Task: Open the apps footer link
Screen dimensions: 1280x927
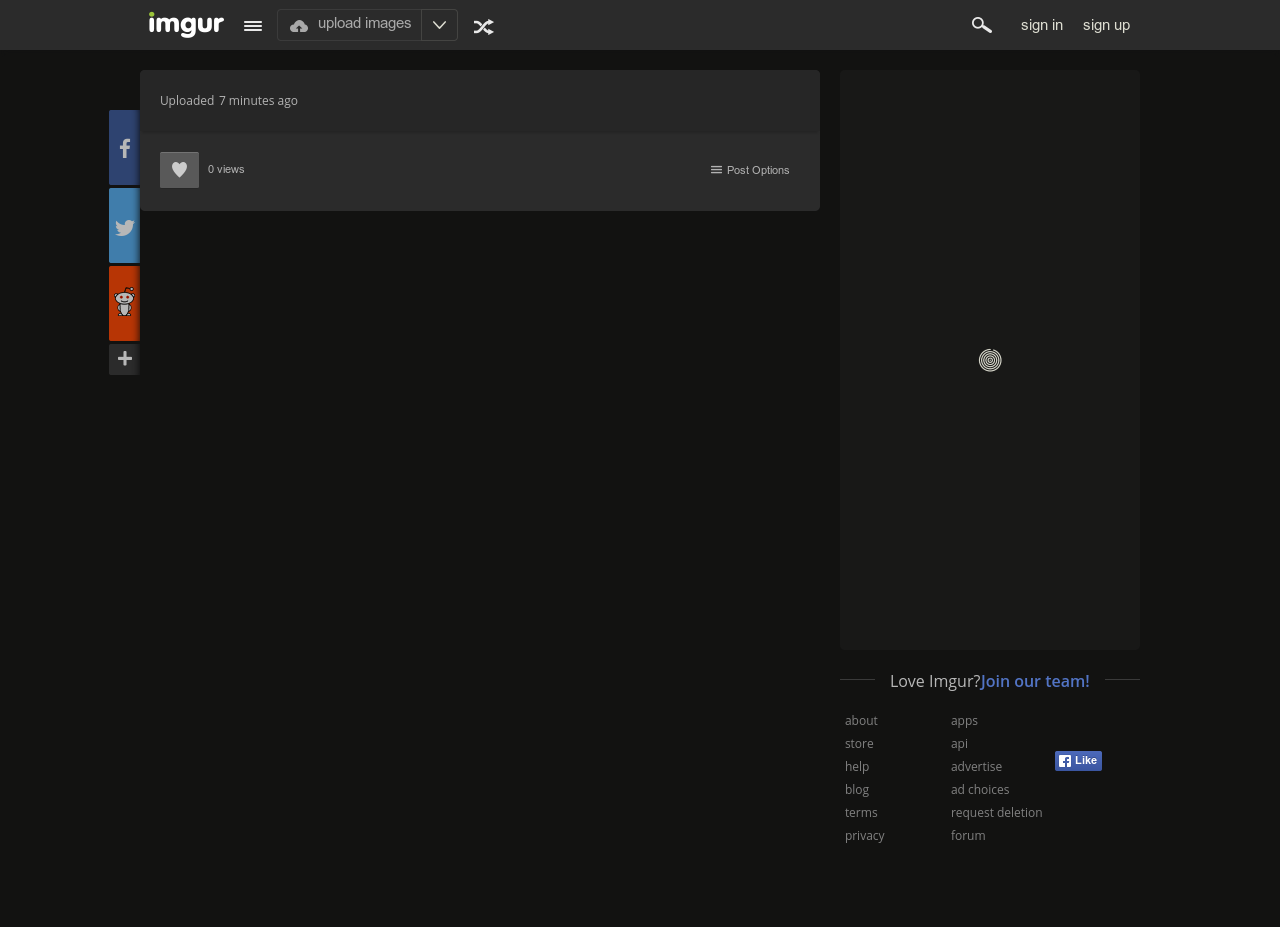Action: coord(964,721)
